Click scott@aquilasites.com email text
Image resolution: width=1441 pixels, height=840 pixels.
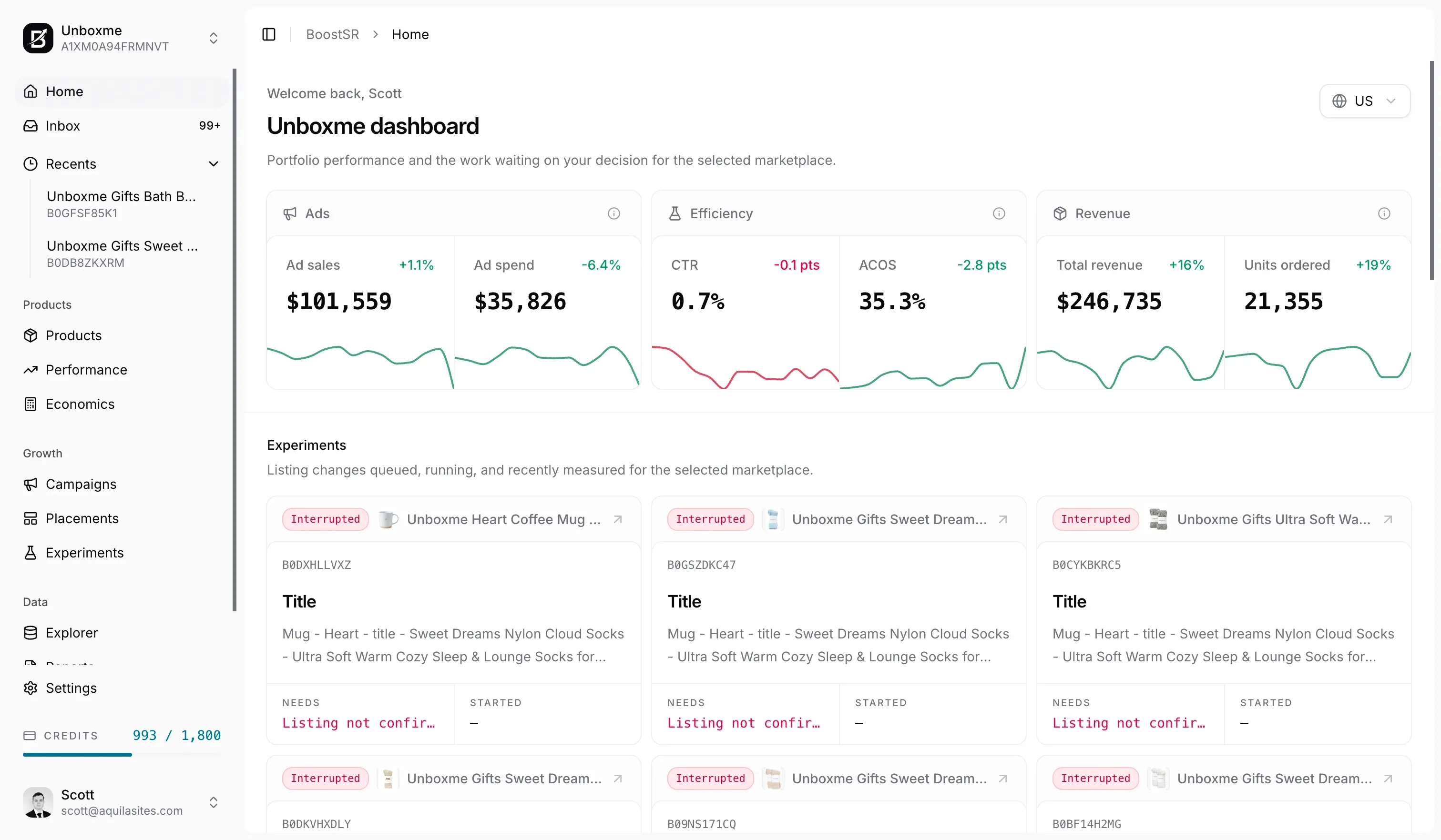(x=122, y=811)
